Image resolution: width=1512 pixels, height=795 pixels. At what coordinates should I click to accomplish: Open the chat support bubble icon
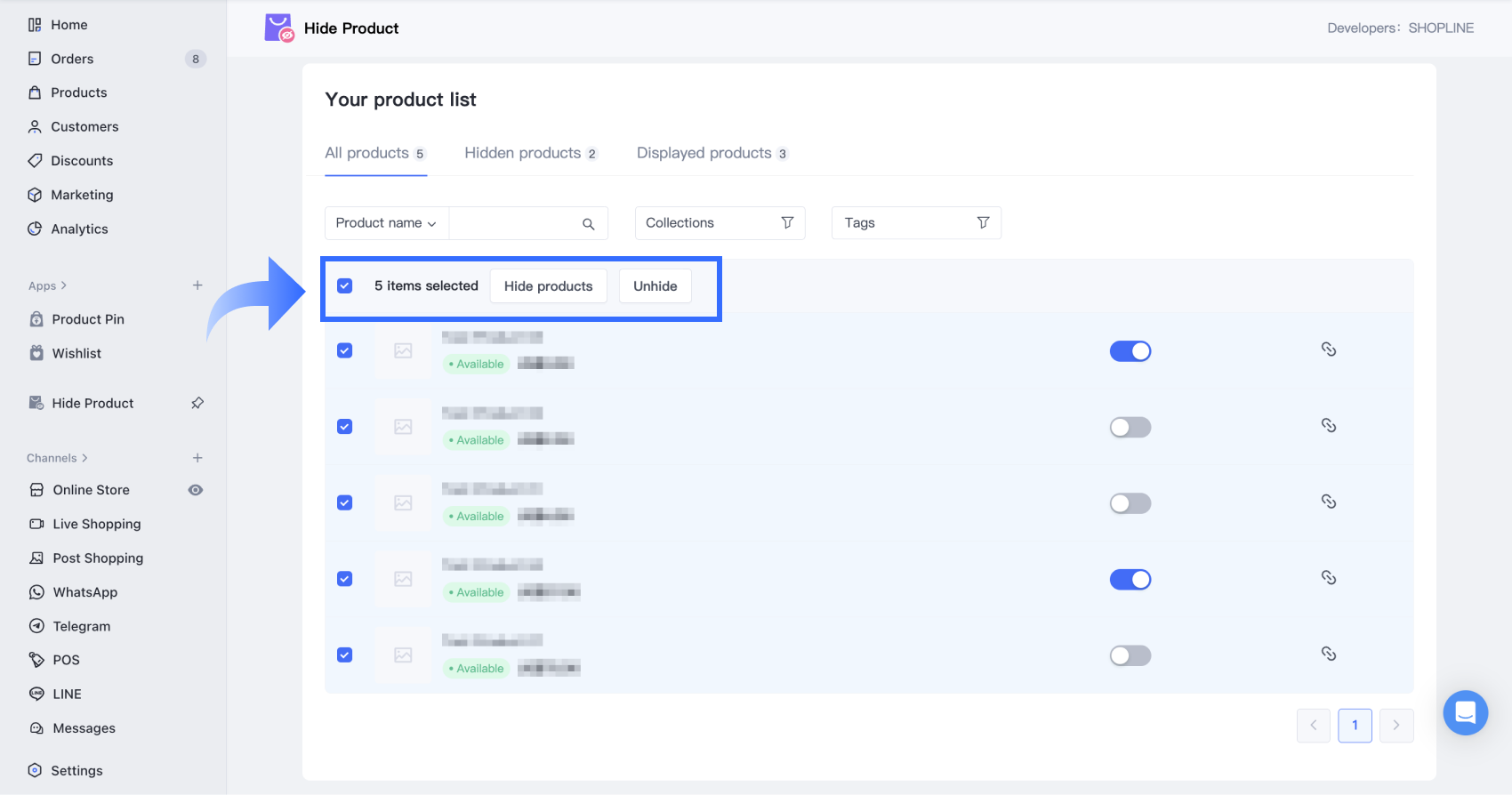pos(1465,712)
